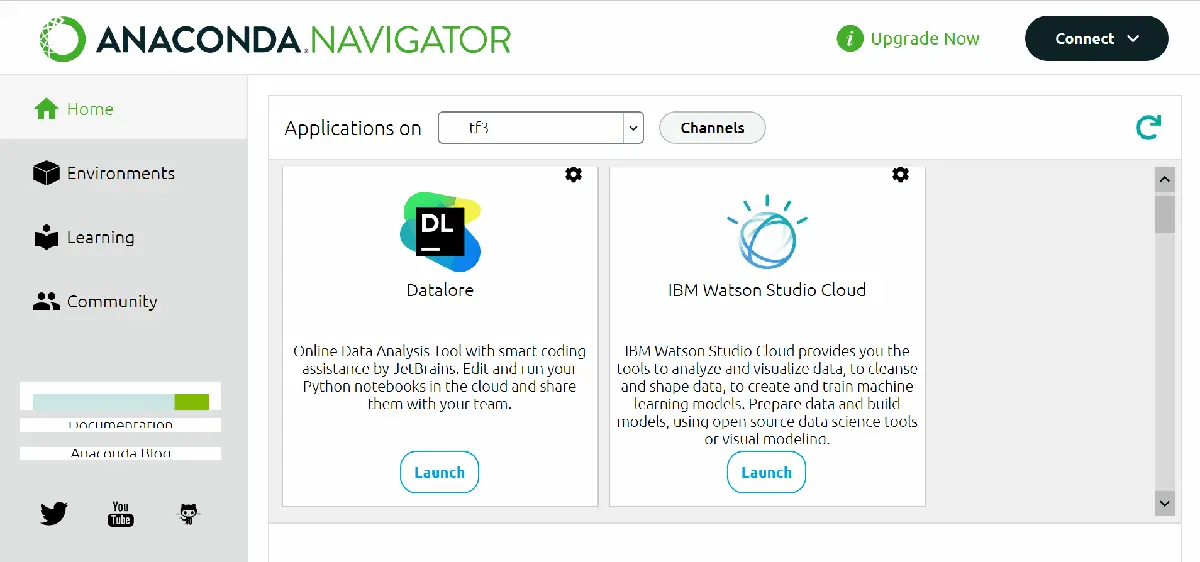Viewport: 1200px width, 562px height.
Task: Open the environment selector dropdown
Action: tap(541, 128)
